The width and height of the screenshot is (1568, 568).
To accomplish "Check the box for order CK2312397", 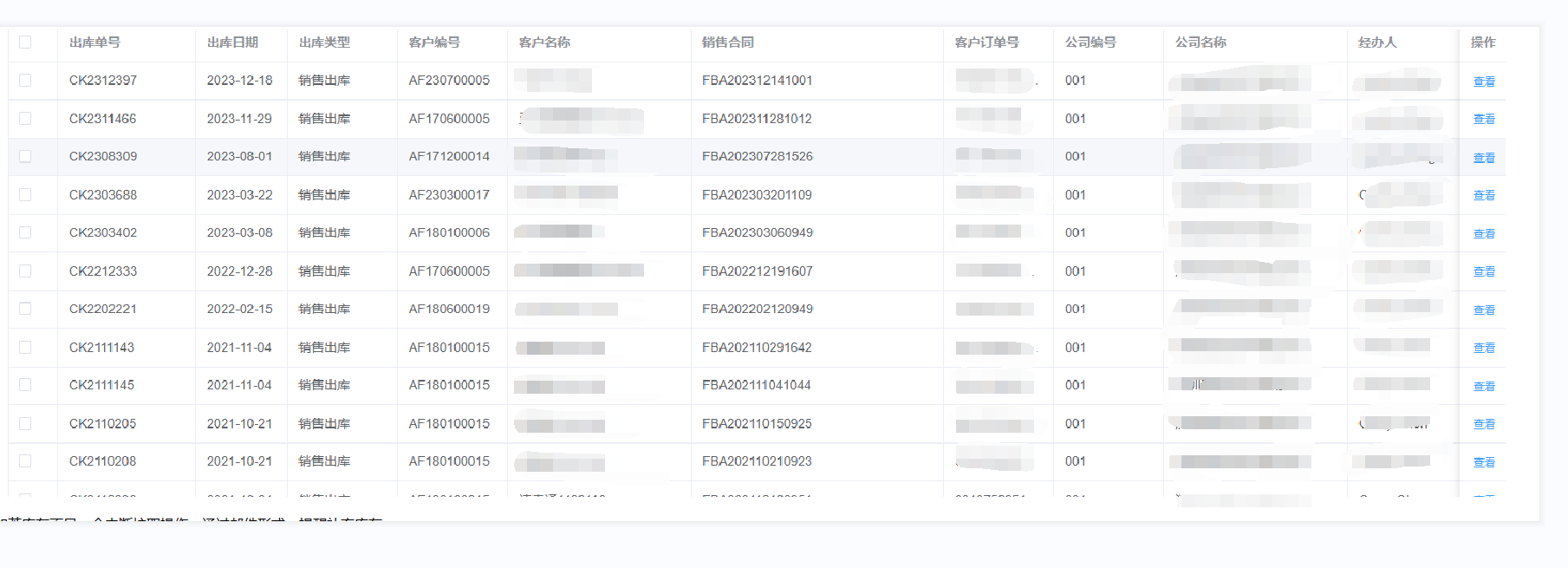I will [25, 80].
